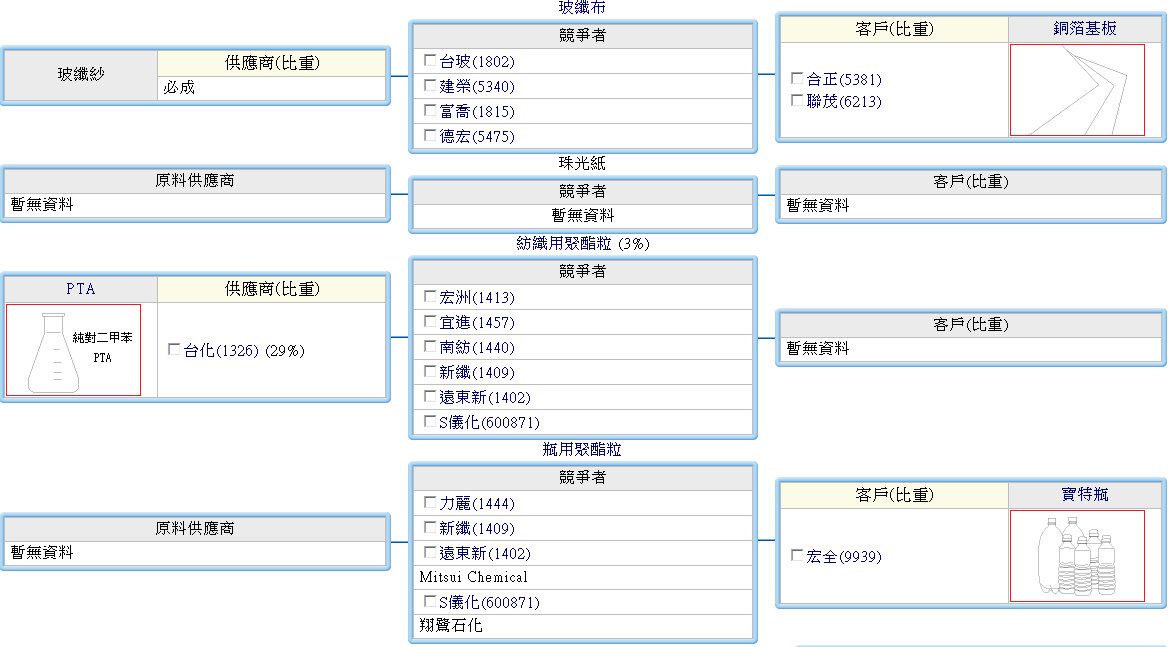Select the 合正(5381) customer checkbox

(x=797, y=78)
